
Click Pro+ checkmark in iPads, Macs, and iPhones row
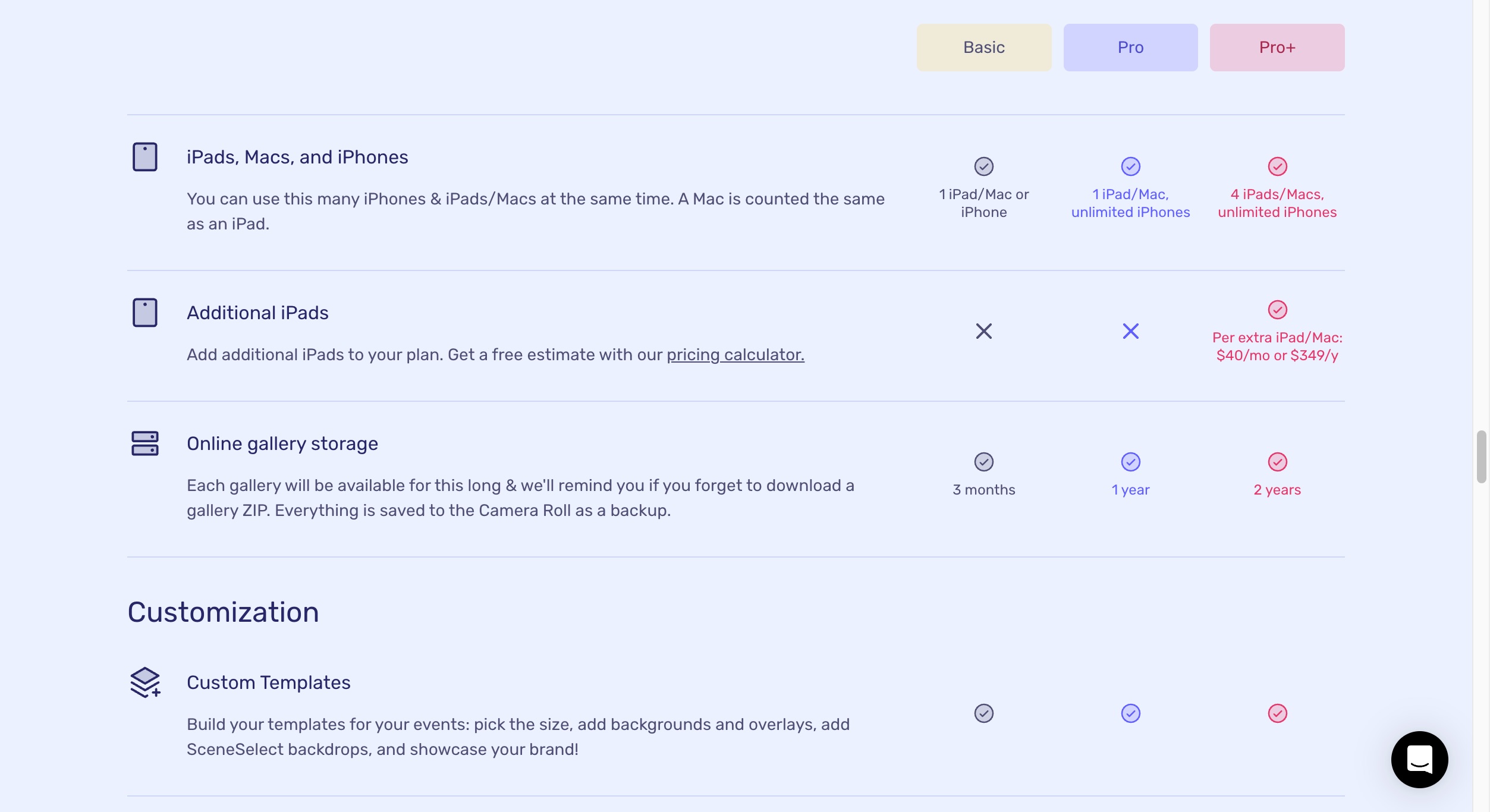coord(1278,166)
